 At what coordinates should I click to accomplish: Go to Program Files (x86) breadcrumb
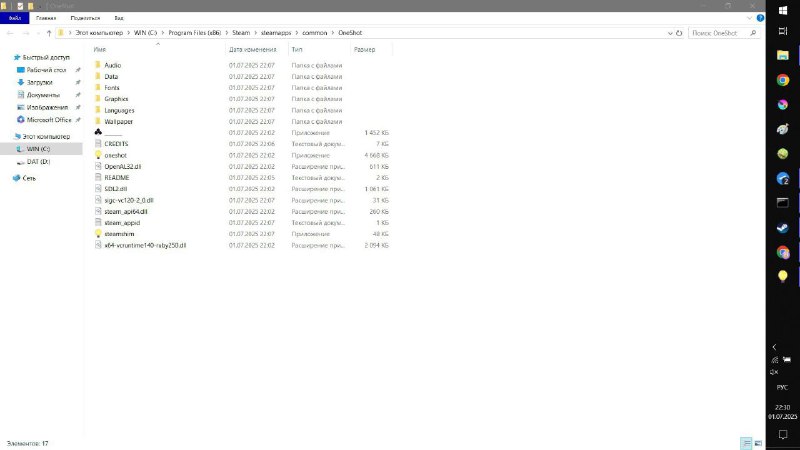(194, 33)
